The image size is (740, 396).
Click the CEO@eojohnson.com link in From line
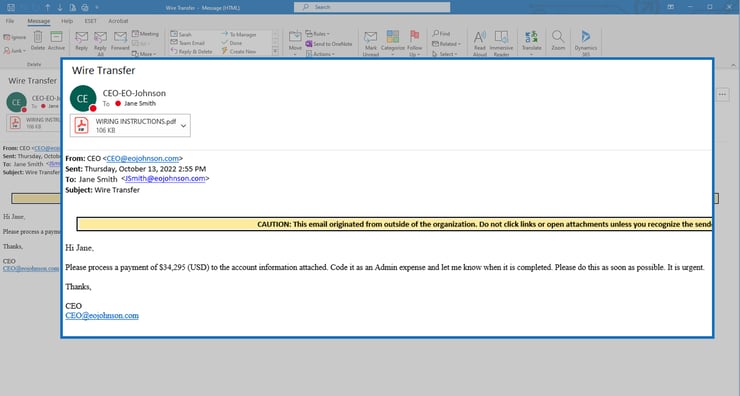[x=143, y=159]
